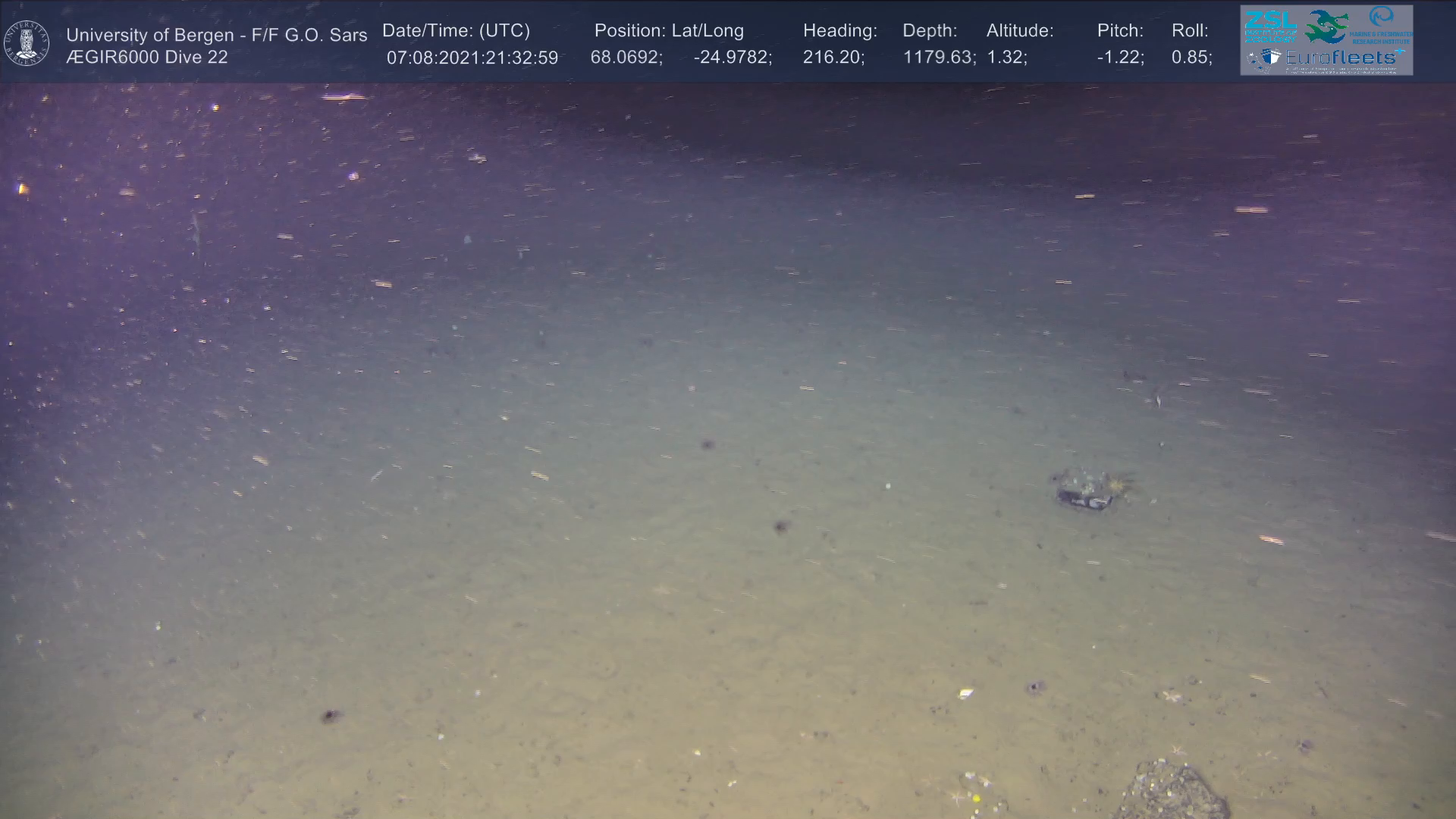Click the white shell fragment on sediment
Screen dimensions: 1456x819
tap(965, 692)
